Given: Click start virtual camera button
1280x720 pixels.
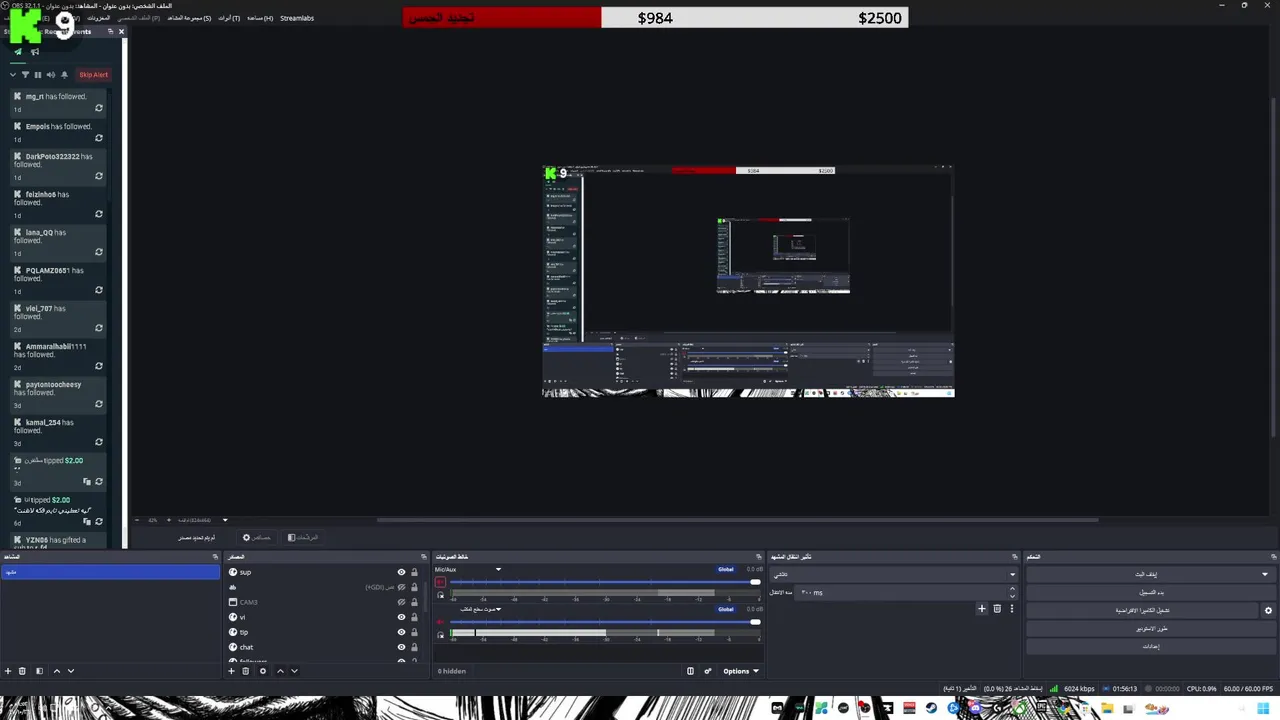Looking at the screenshot, I should [x=1143, y=610].
